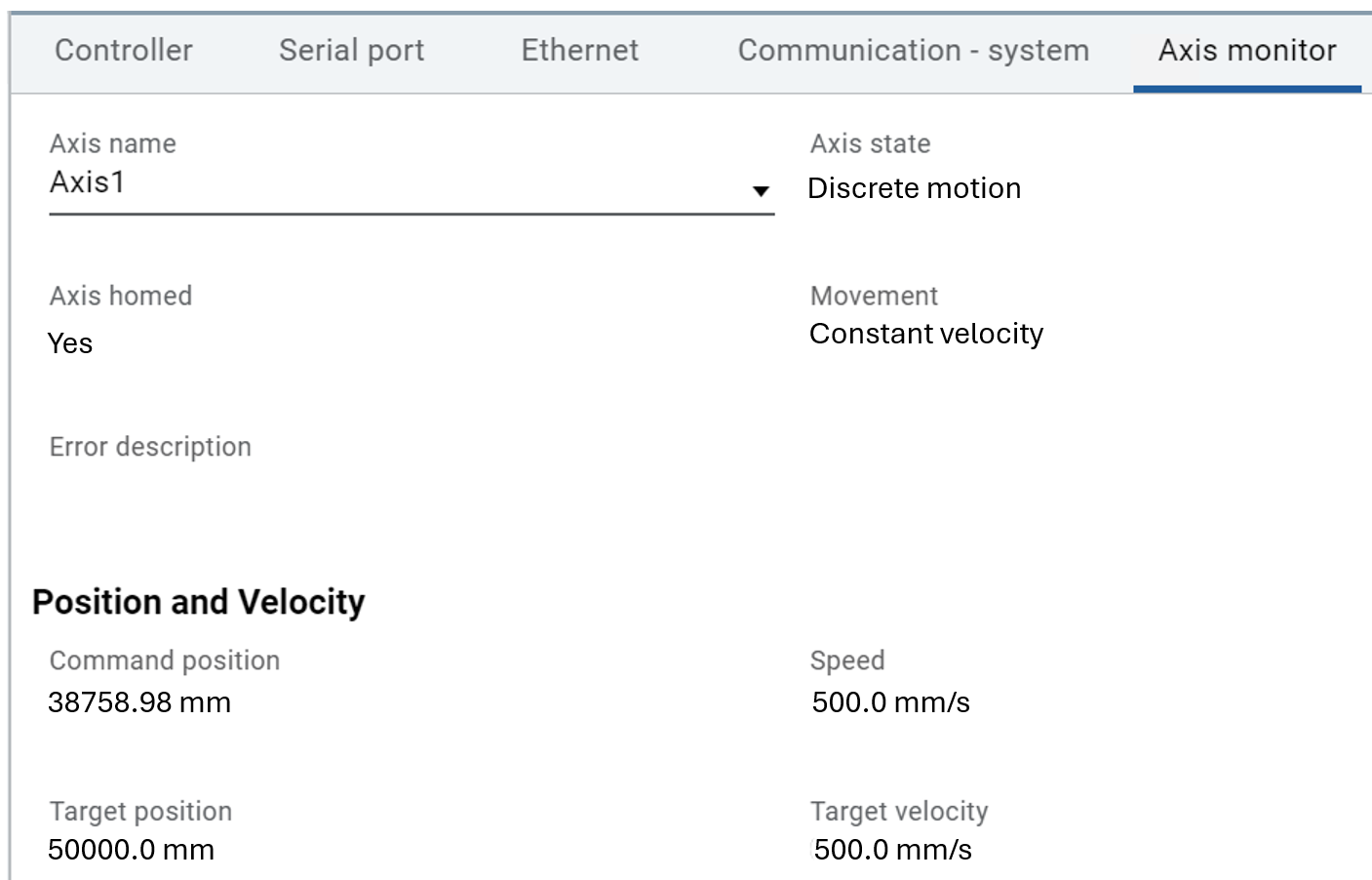
Task: Select the Ethernet tab
Action: pos(579,51)
